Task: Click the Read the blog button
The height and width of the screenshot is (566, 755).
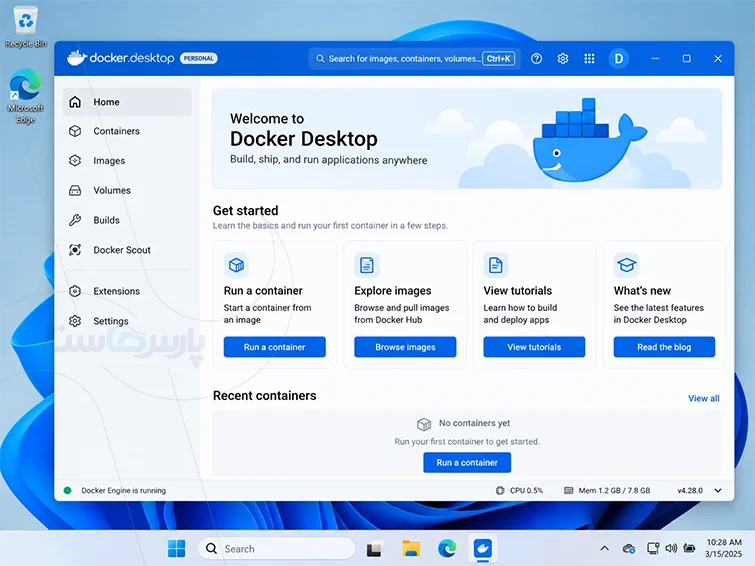Action: [x=664, y=347]
